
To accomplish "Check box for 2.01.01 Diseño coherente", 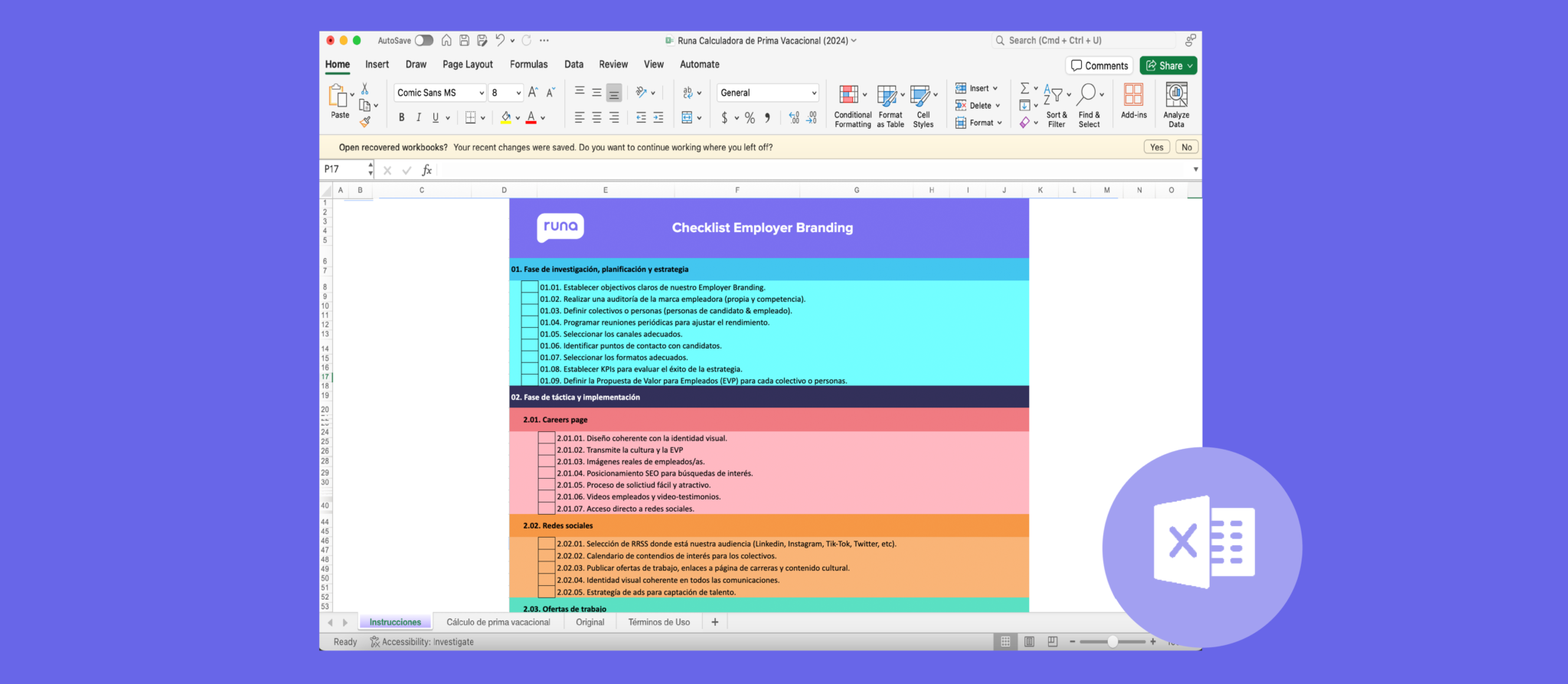I will click(547, 438).
